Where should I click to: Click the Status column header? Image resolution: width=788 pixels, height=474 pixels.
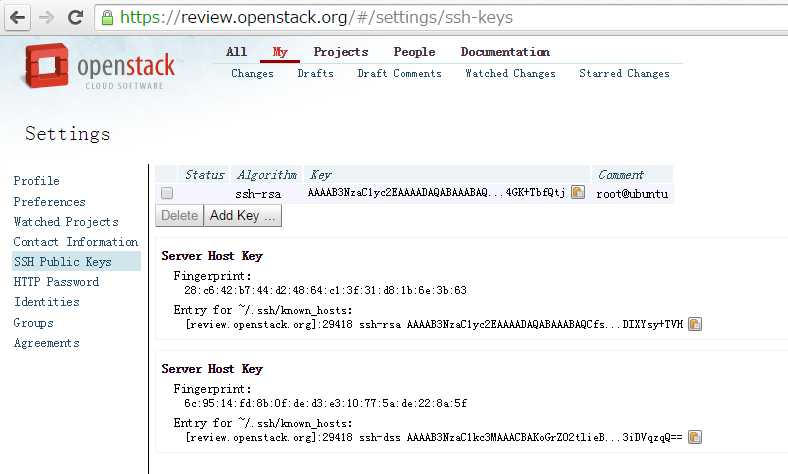tap(205, 174)
